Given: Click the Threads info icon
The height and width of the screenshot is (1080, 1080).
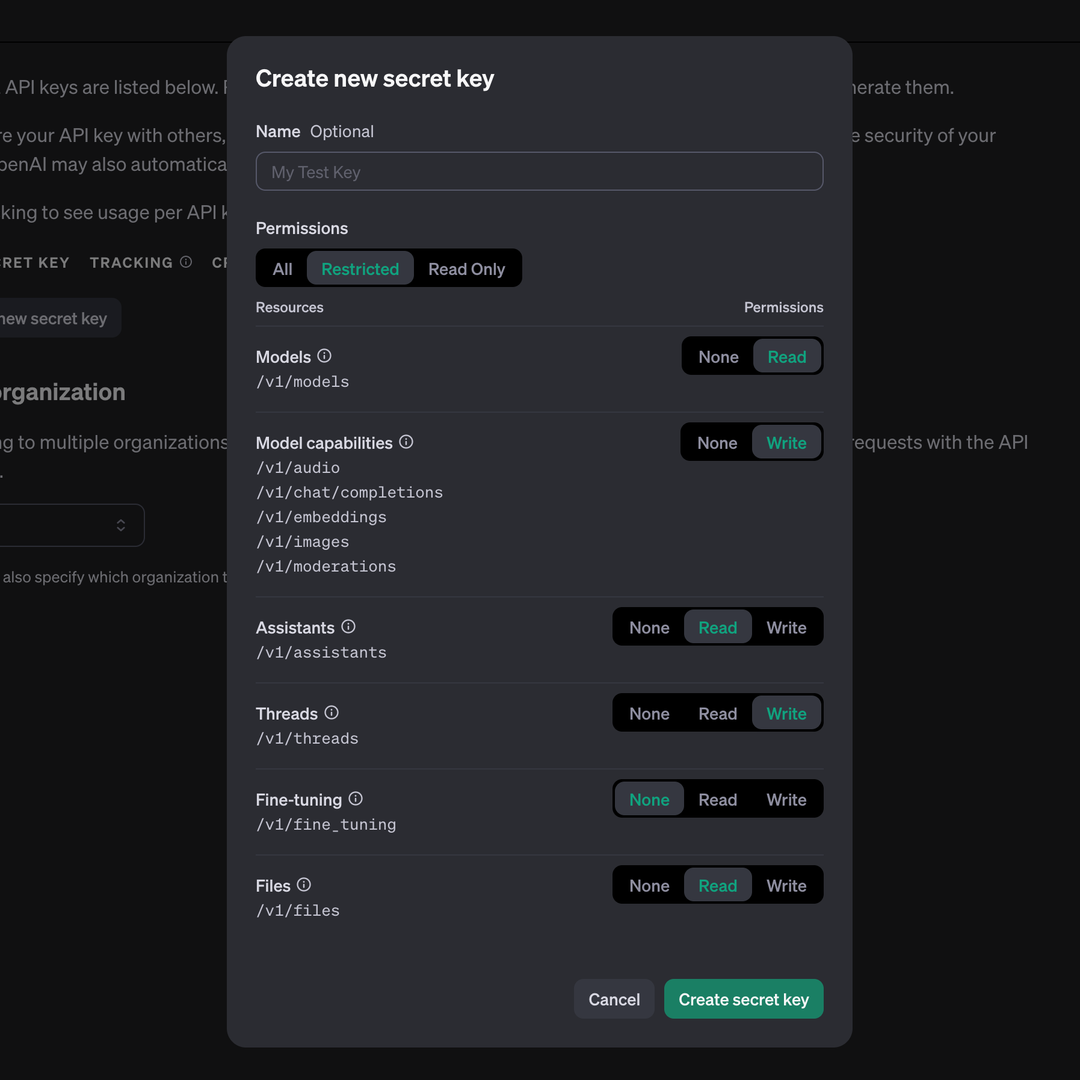Looking at the screenshot, I should [330, 712].
